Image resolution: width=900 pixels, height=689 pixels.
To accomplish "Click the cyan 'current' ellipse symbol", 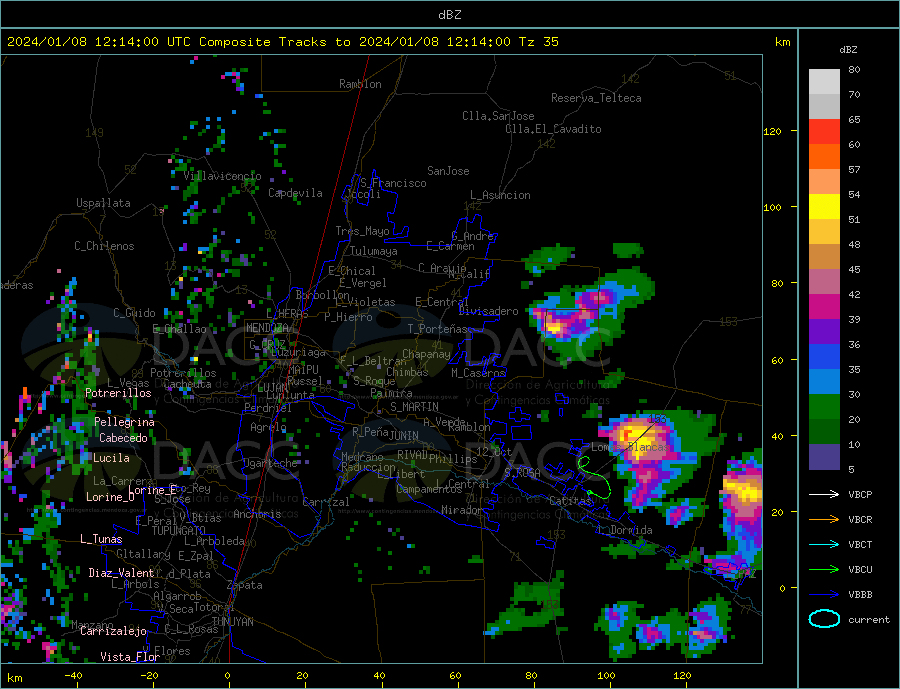I will [824, 619].
